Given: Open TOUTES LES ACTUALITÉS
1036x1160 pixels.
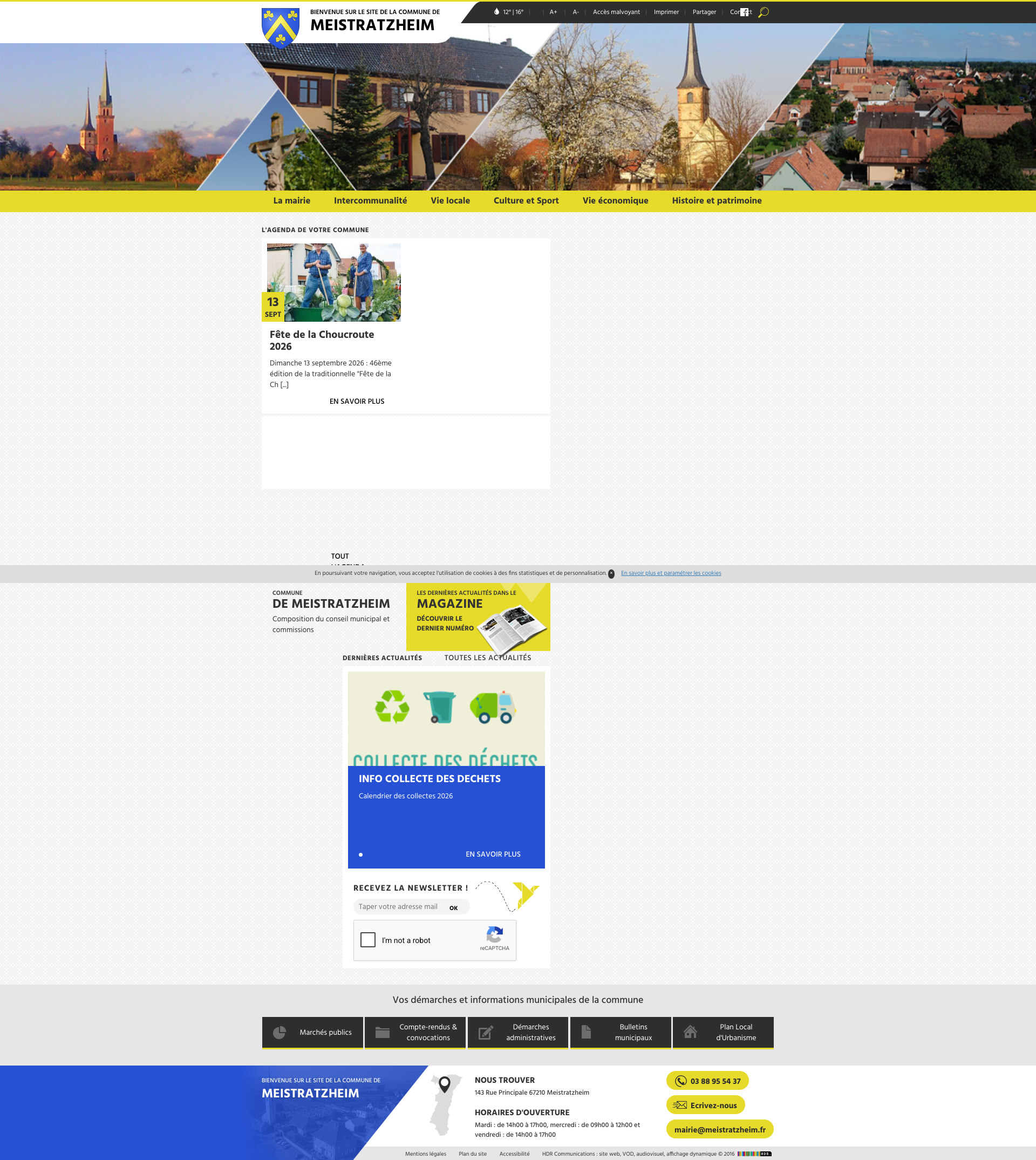Looking at the screenshot, I should [488, 658].
